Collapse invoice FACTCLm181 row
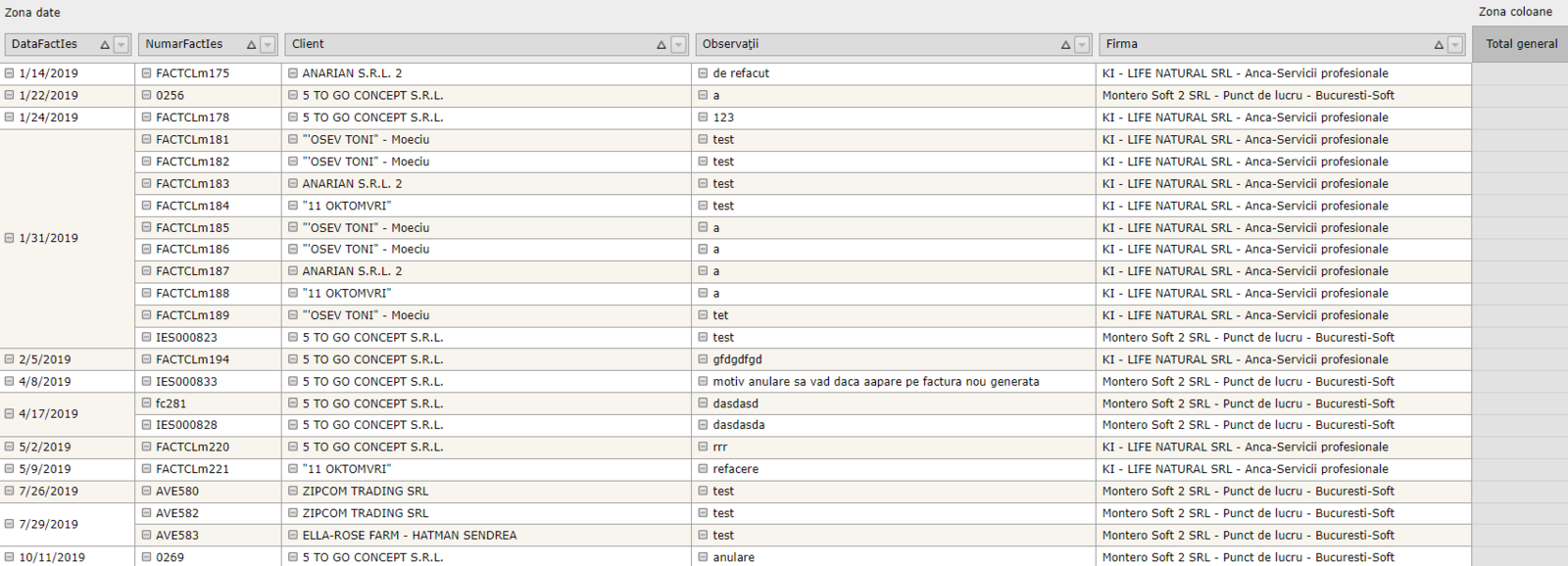The image size is (1568, 566). (147, 139)
